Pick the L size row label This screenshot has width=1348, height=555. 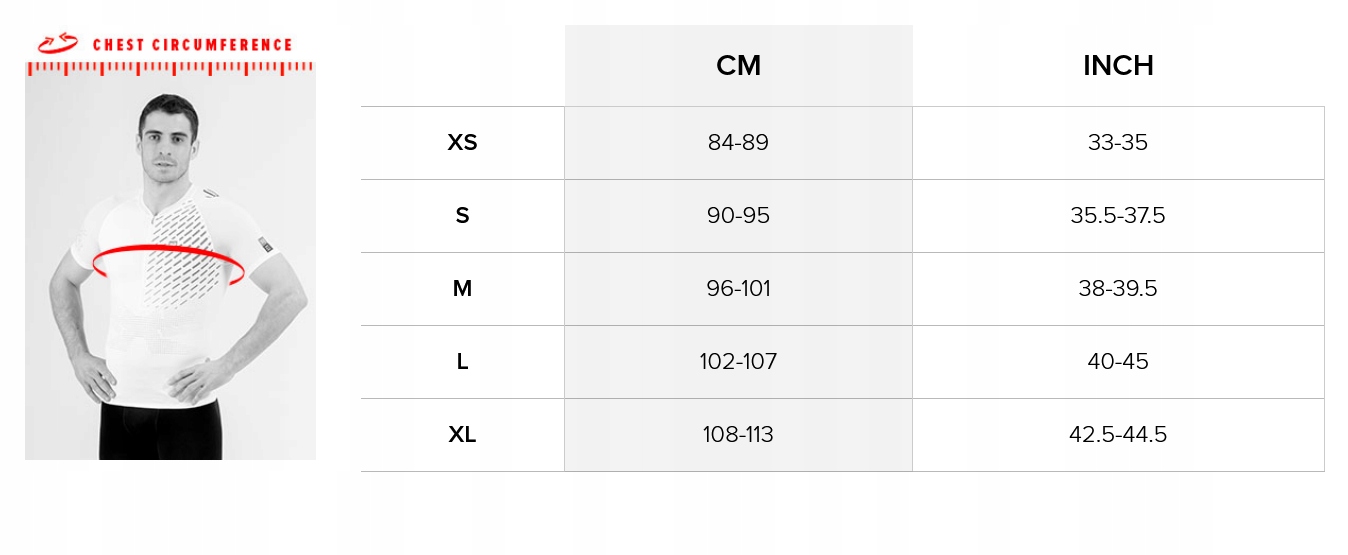[x=462, y=362]
